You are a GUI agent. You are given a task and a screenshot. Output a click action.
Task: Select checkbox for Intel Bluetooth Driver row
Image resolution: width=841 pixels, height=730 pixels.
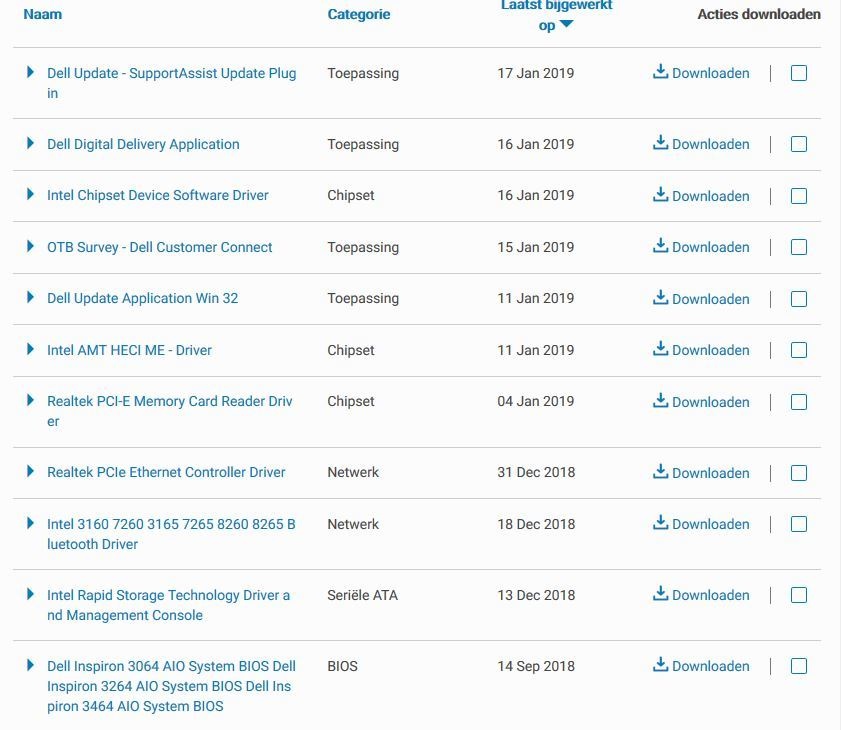coord(799,524)
